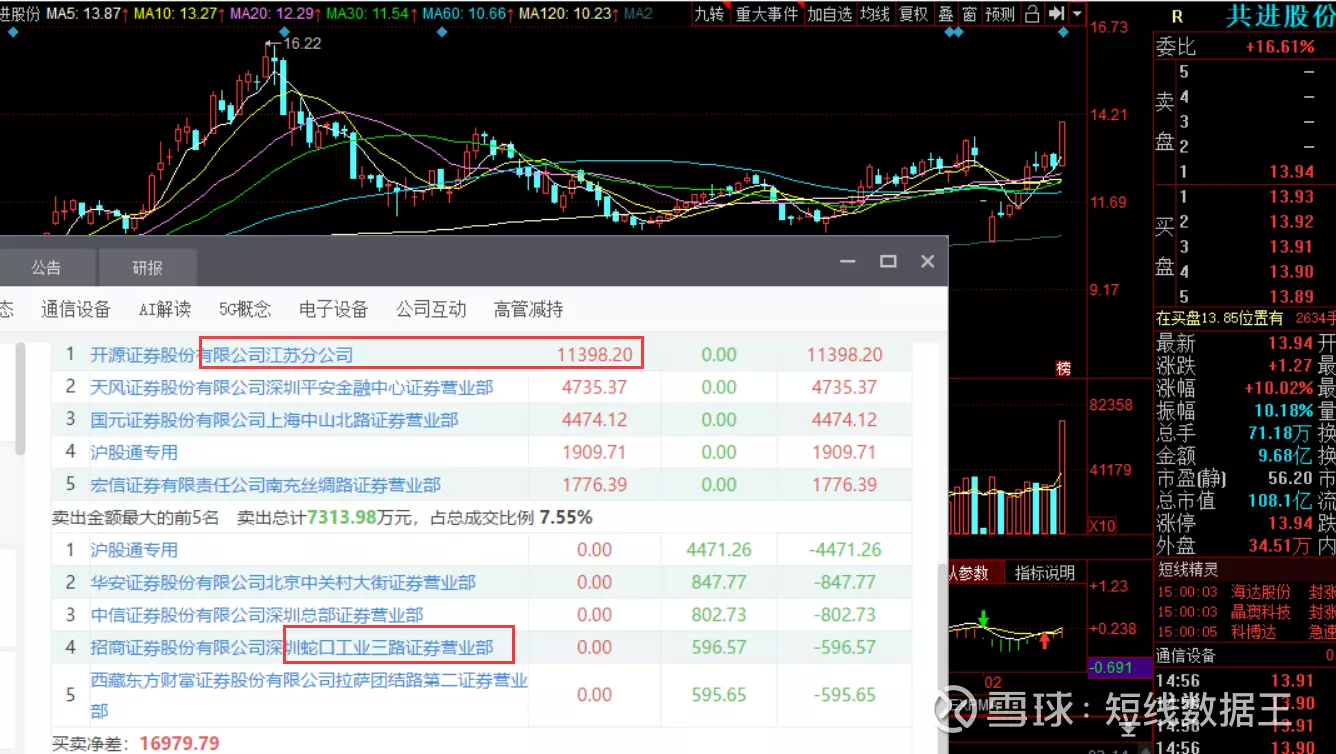1336x754 pixels.
Task: Click the 16979.79 net difference value
Action: click(x=179, y=744)
